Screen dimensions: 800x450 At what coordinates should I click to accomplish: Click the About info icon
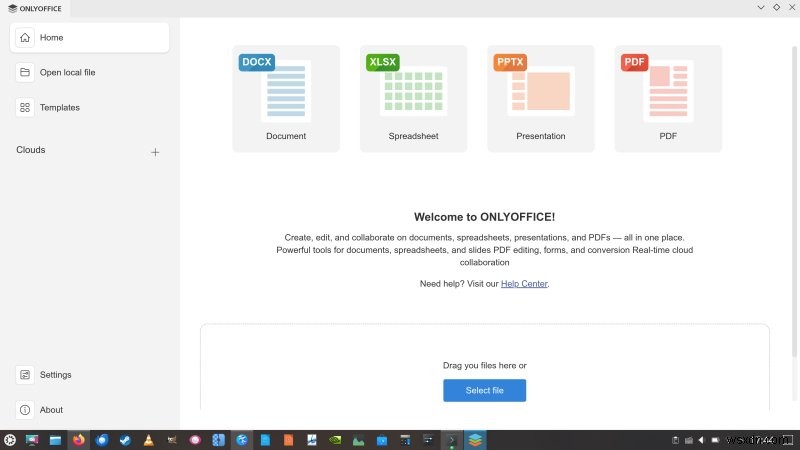[24, 410]
